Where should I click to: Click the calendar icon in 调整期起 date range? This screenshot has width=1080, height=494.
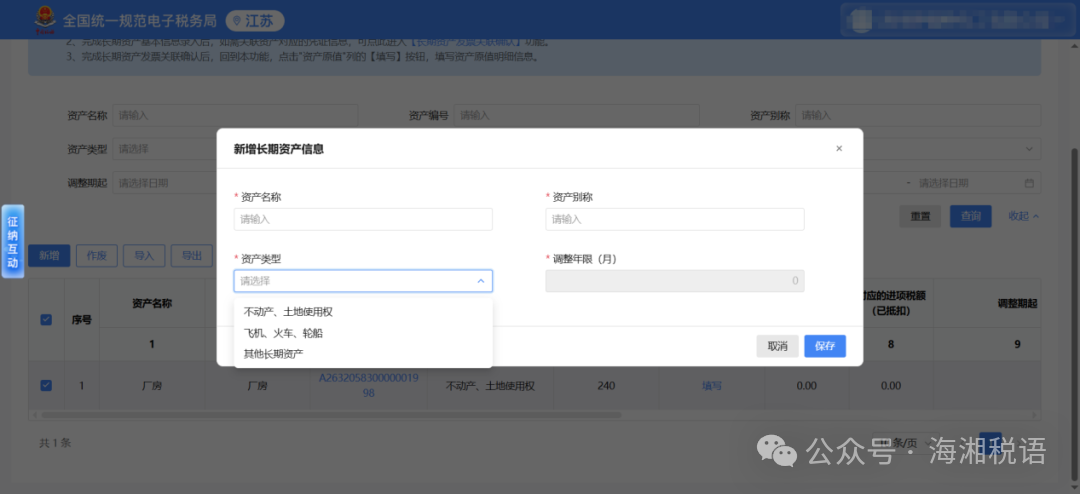[x=1029, y=183]
